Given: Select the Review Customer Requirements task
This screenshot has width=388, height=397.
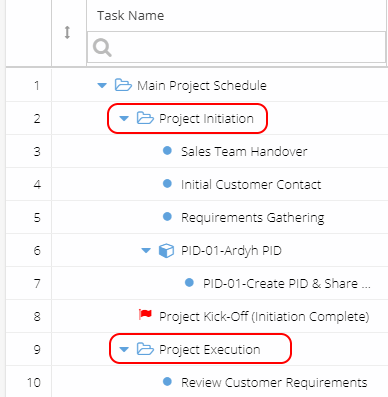Looking at the screenshot, I should point(274,383).
